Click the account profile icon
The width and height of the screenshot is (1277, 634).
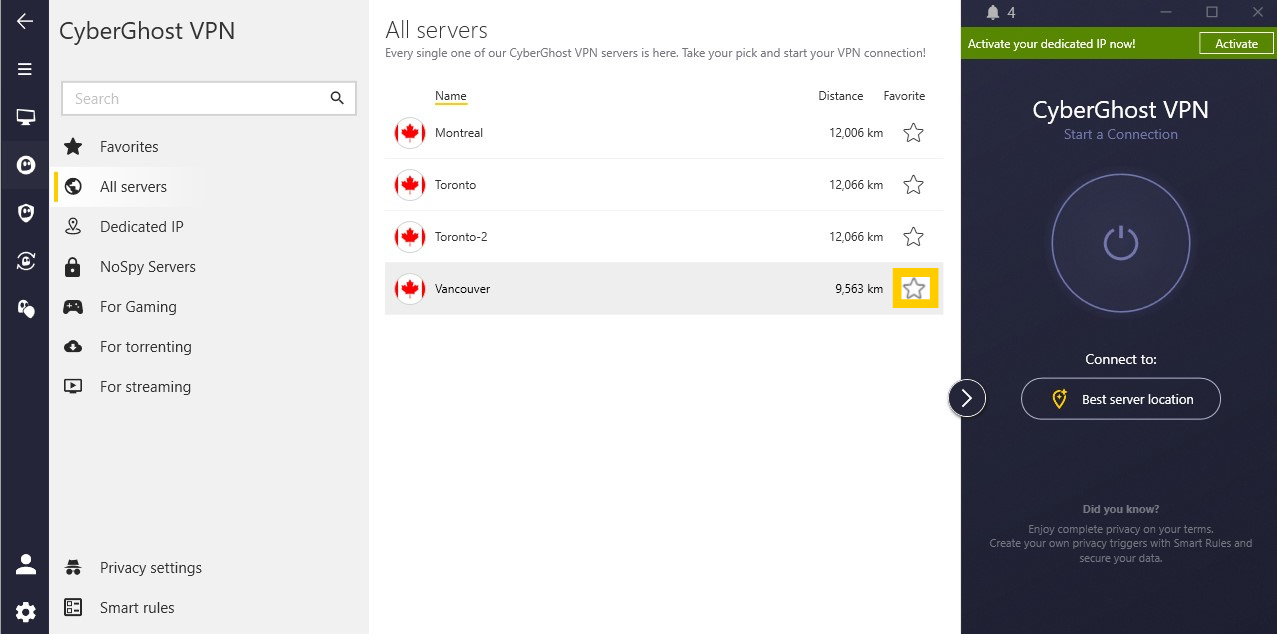point(25,564)
